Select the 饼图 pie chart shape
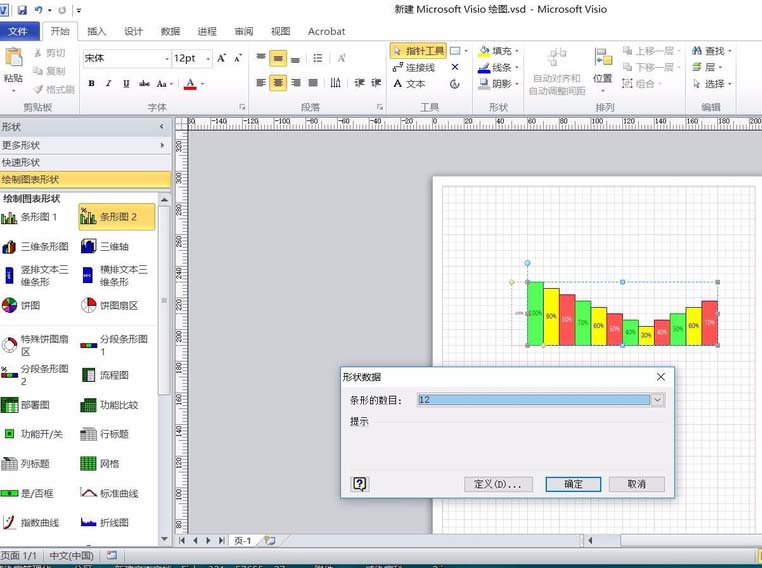Viewport: 762px width, 568px height. [x=21, y=305]
